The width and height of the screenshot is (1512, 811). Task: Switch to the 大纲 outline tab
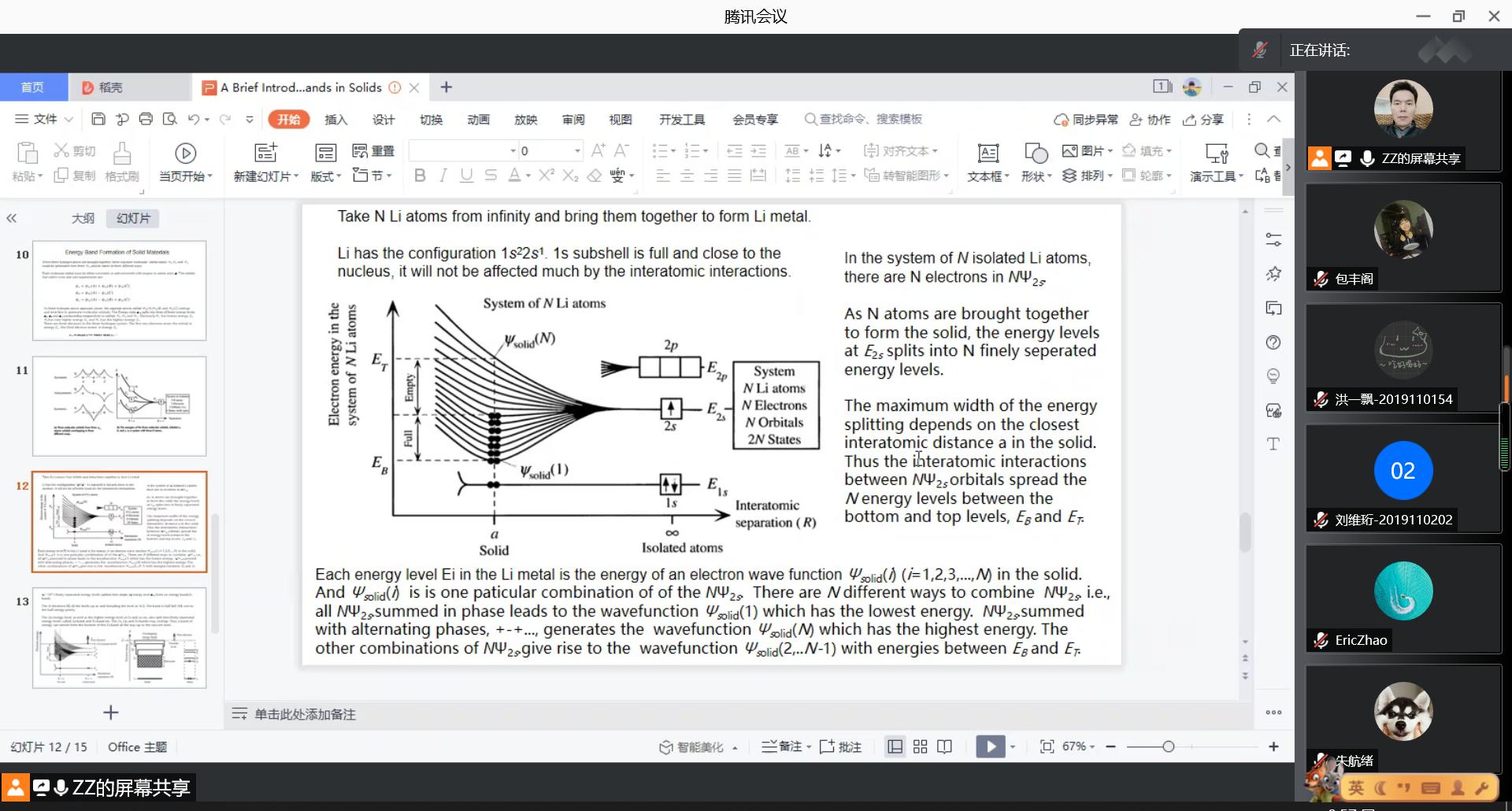(83, 218)
